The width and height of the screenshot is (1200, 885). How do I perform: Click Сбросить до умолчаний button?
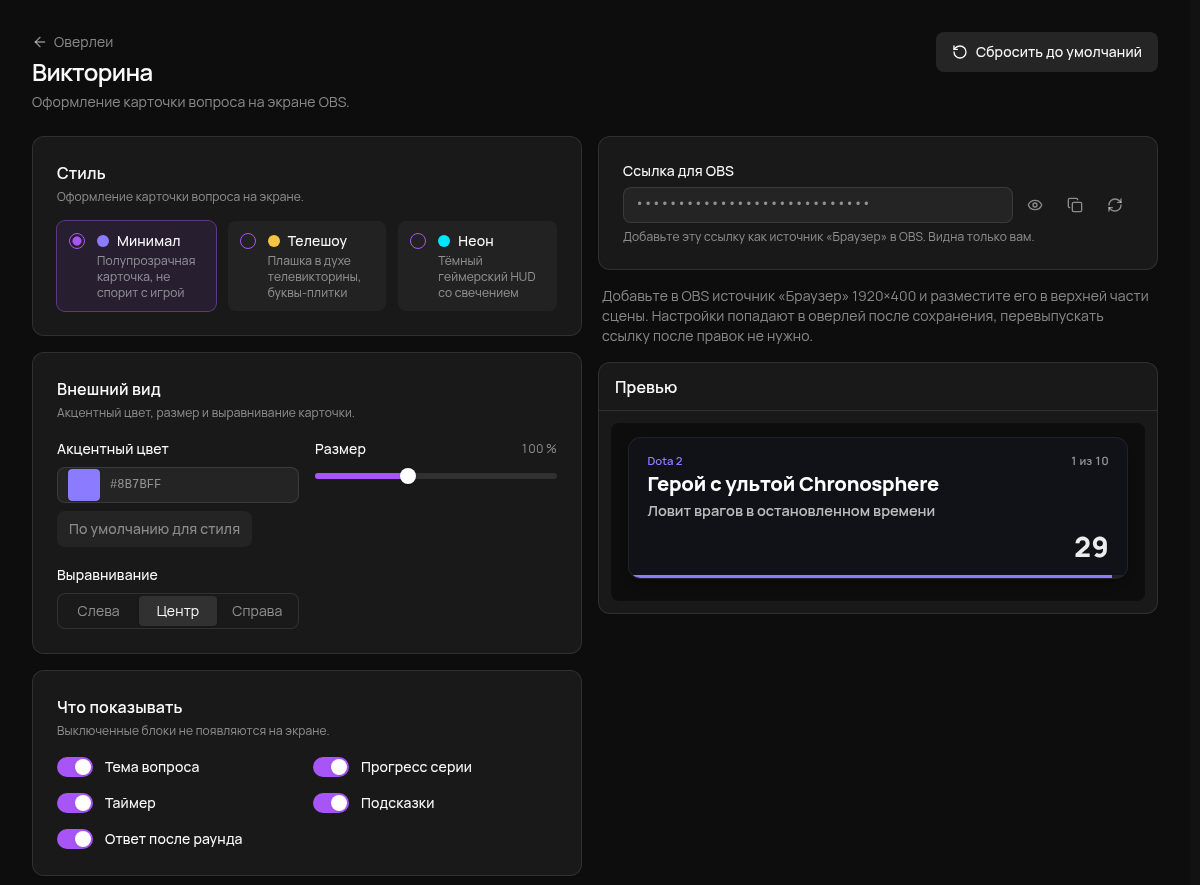click(x=1047, y=52)
